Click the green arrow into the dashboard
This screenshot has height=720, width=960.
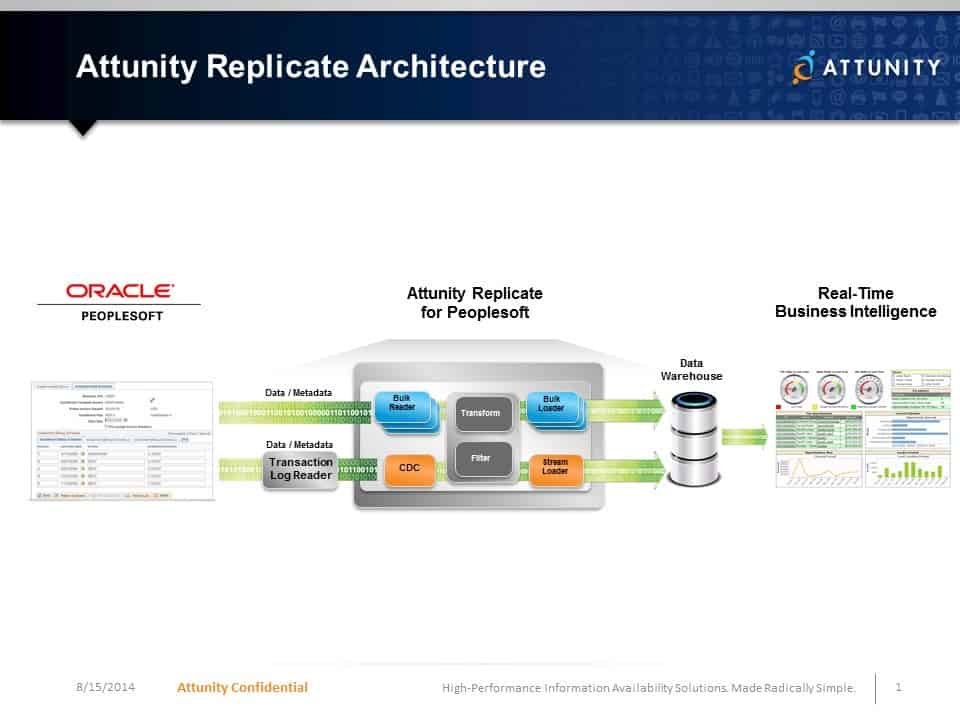click(744, 437)
